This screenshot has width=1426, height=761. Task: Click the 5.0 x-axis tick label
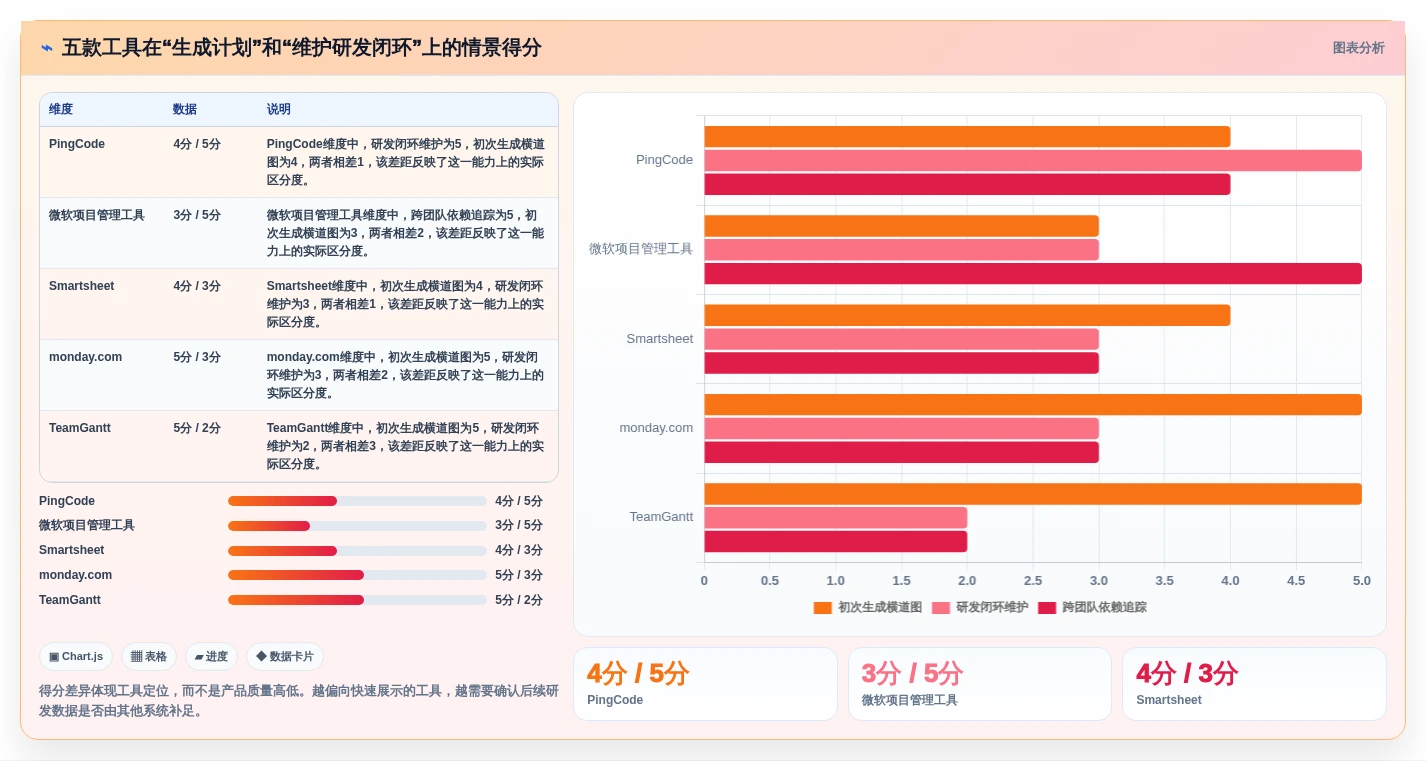tap(1361, 581)
